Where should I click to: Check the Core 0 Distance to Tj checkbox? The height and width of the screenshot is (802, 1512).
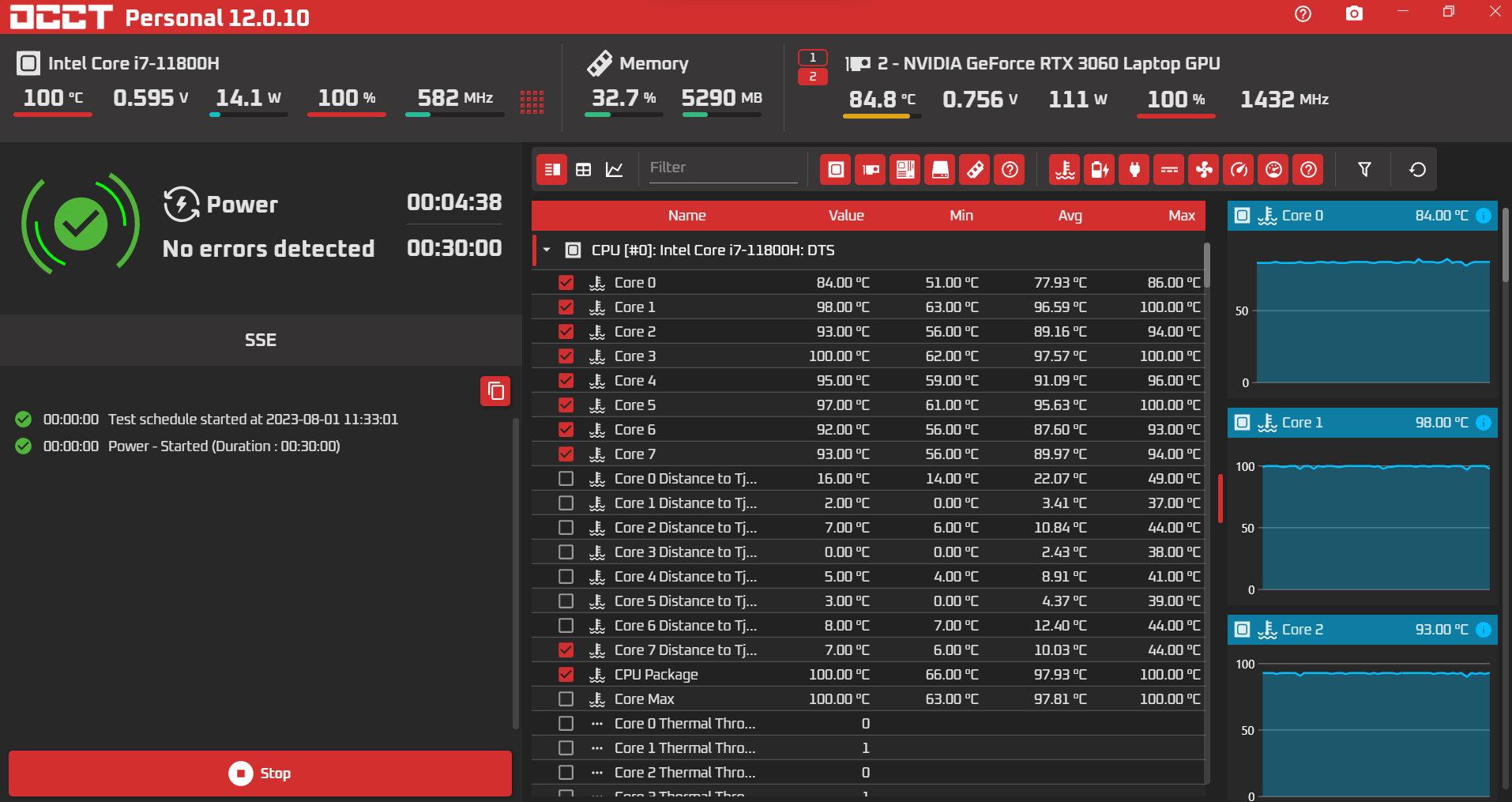click(566, 478)
